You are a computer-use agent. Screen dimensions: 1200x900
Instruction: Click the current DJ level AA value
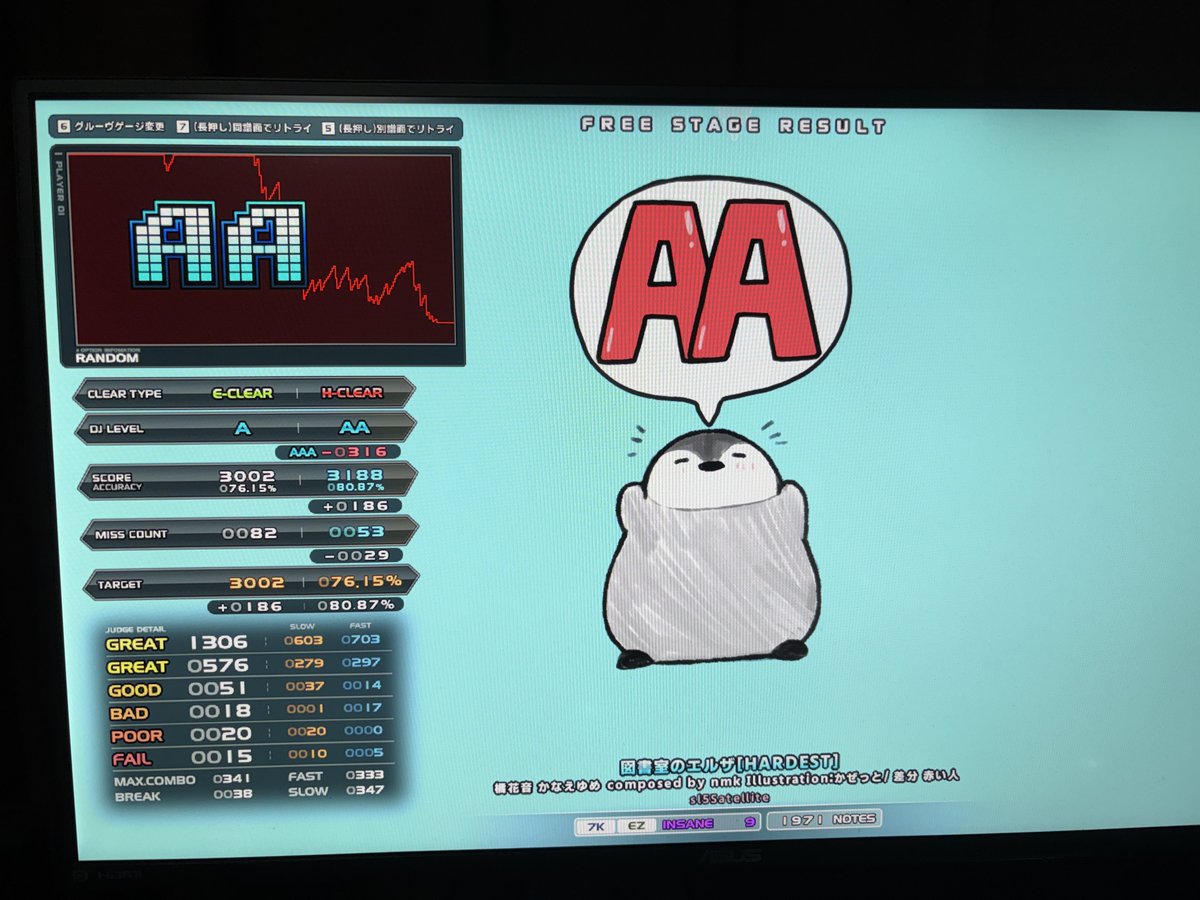(x=354, y=428)
